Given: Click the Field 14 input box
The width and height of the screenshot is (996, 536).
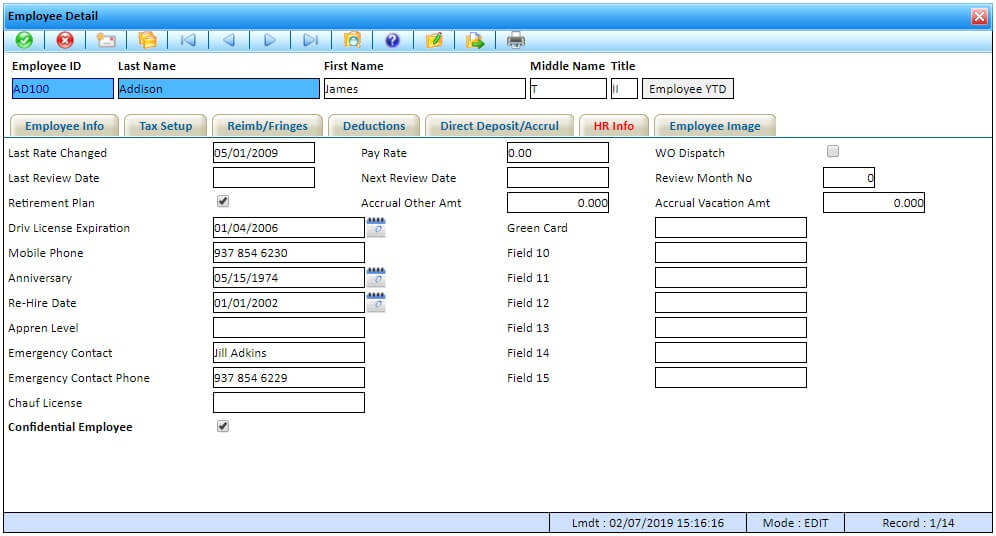Looking at the screenshot, I should pyautogui.click(x=731, y=352).
